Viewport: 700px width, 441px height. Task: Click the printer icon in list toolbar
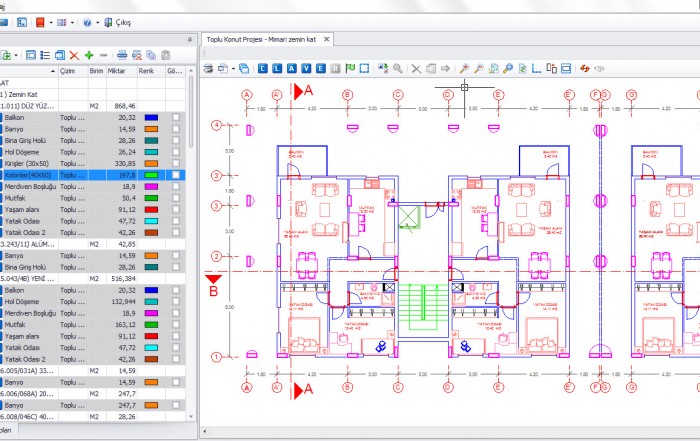122,55
